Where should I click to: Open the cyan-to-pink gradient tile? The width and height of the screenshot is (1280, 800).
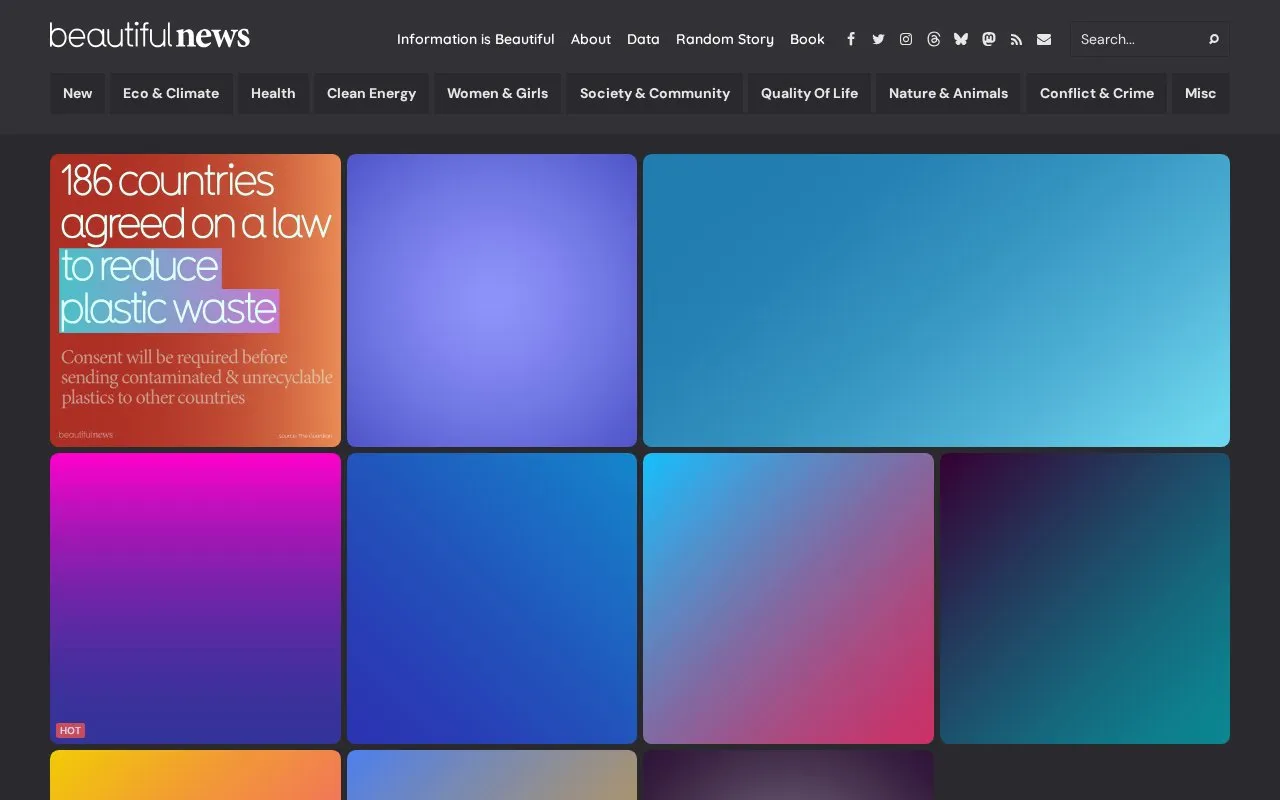788,598
